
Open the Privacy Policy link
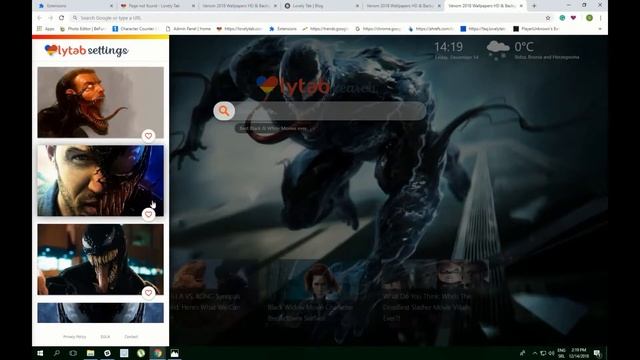pos(75,337)
